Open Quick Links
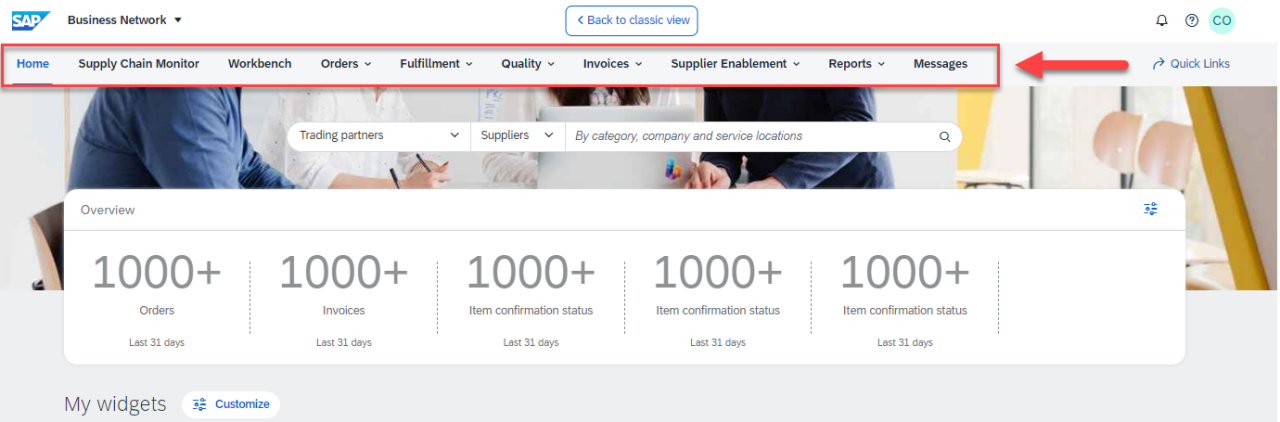This screenshot has height=422, width=1280. point(1191,64)
